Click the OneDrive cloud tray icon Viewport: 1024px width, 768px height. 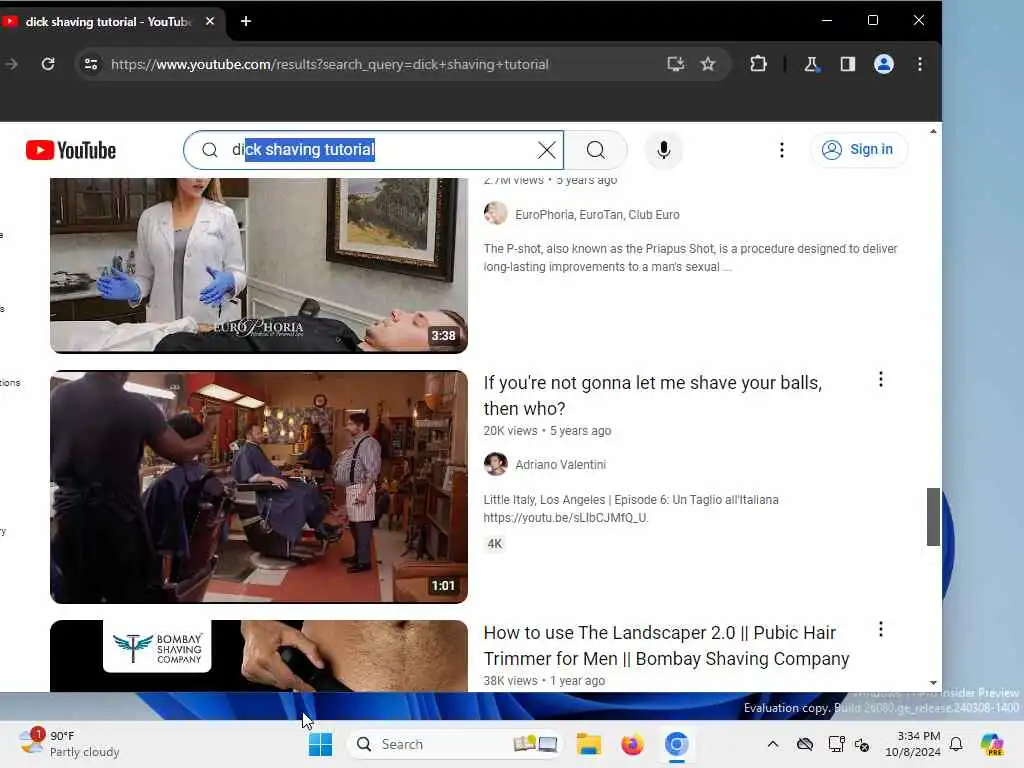[x=805, y=744]
